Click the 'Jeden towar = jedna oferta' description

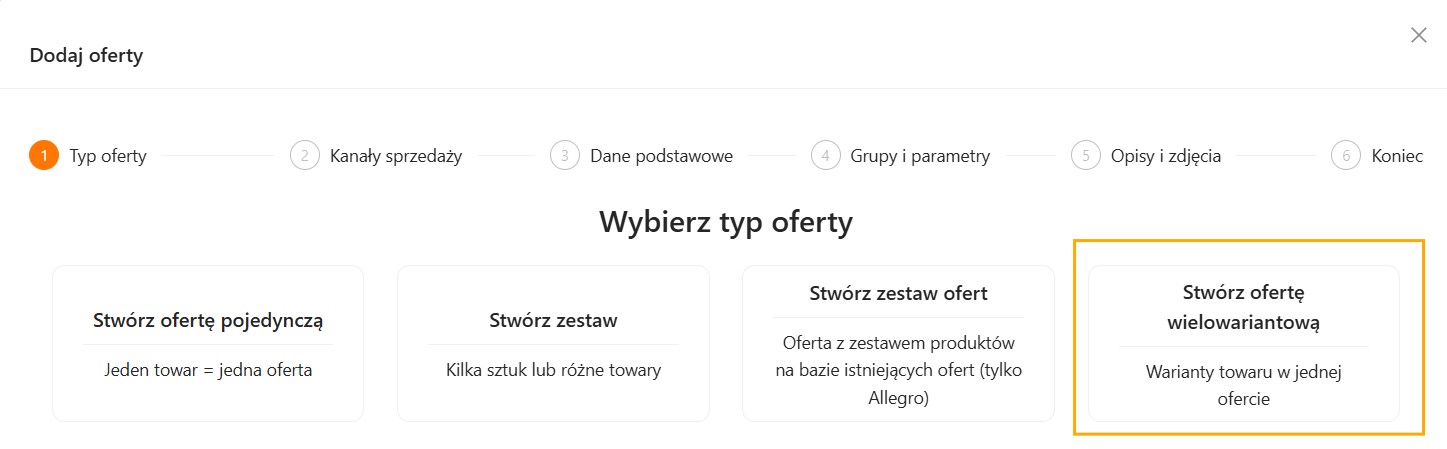pyautogui.click(x=208, y=370)
